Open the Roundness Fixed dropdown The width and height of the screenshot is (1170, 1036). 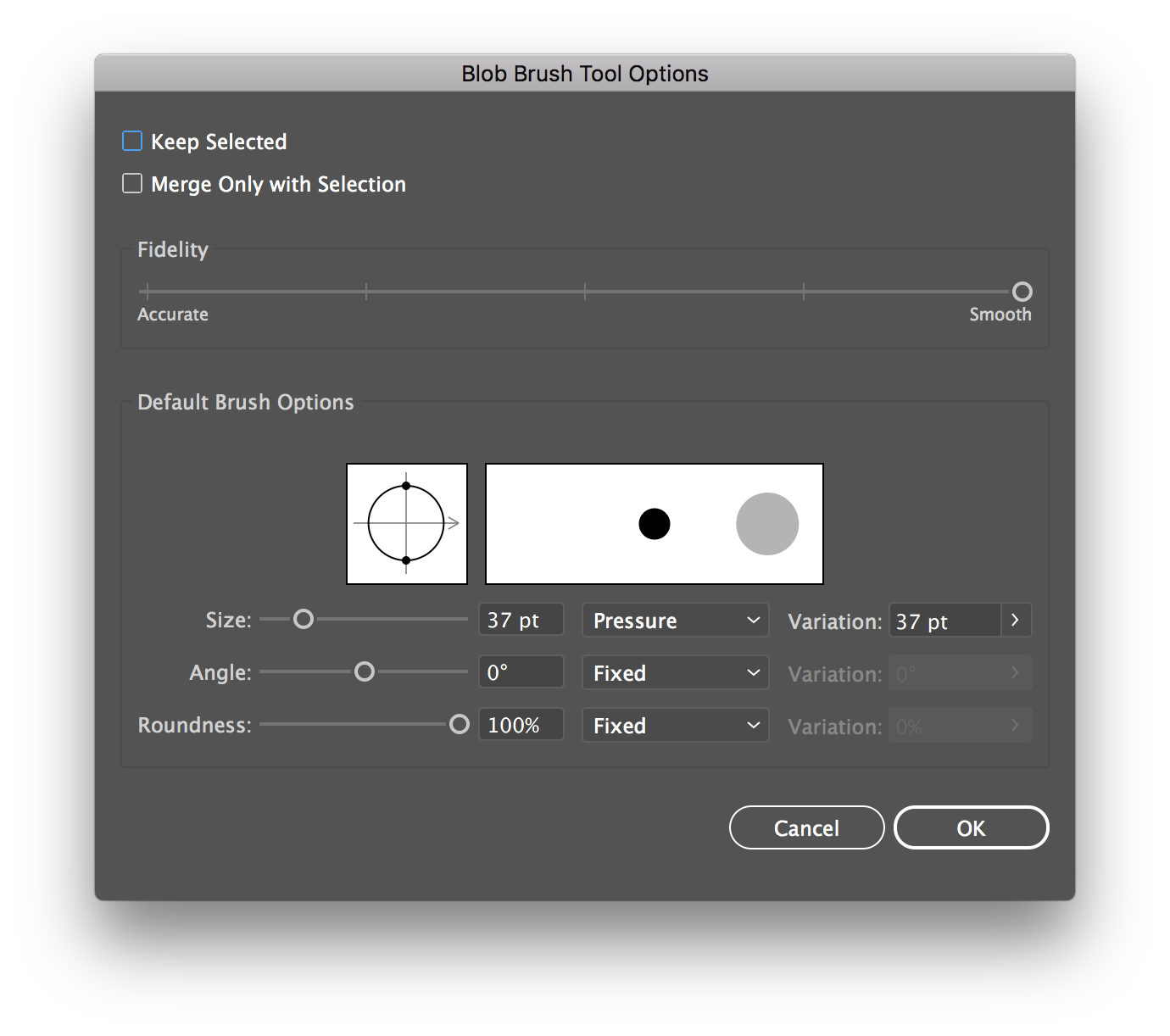675,726
